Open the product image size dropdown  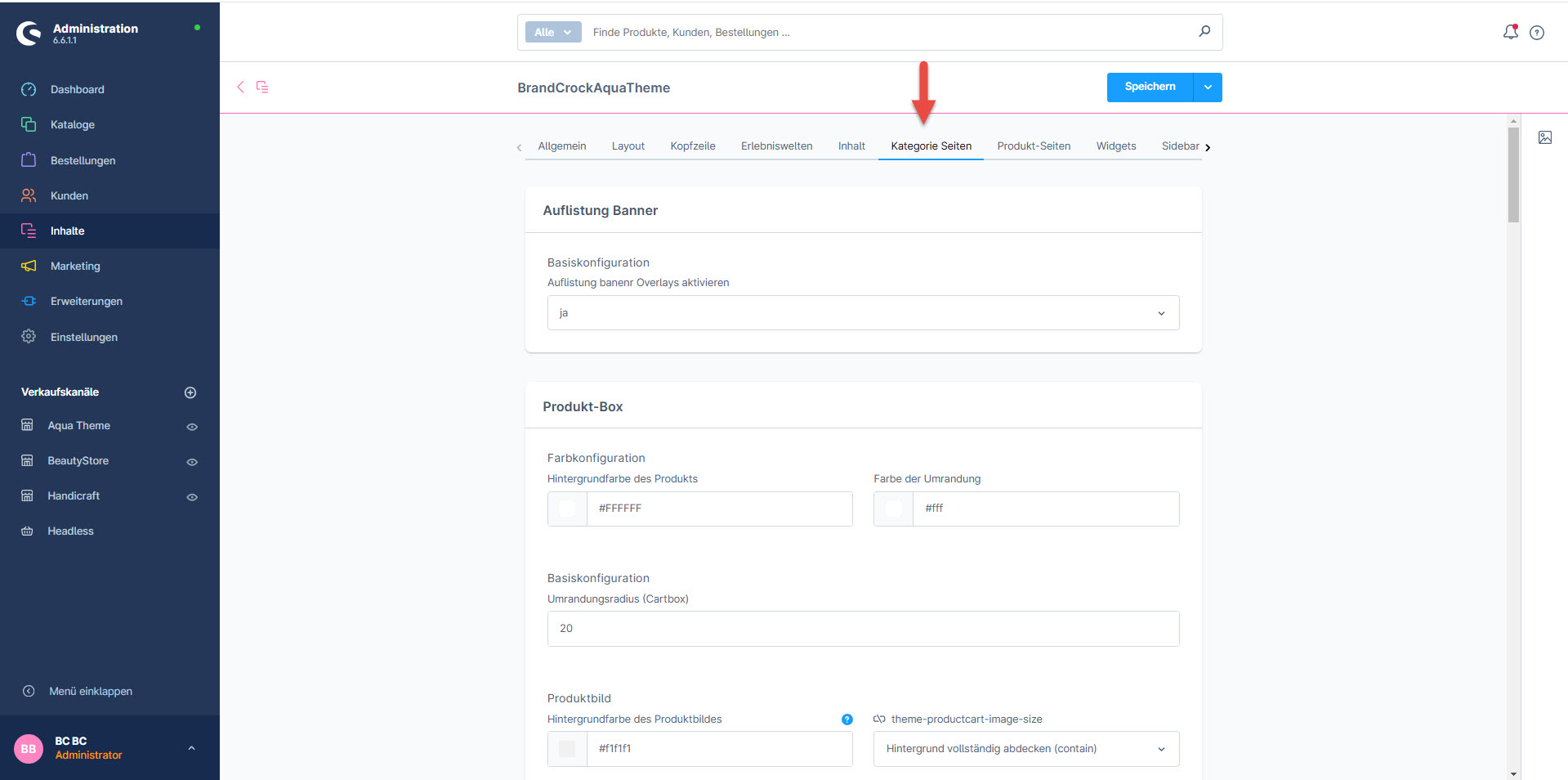click(1025, 749)
